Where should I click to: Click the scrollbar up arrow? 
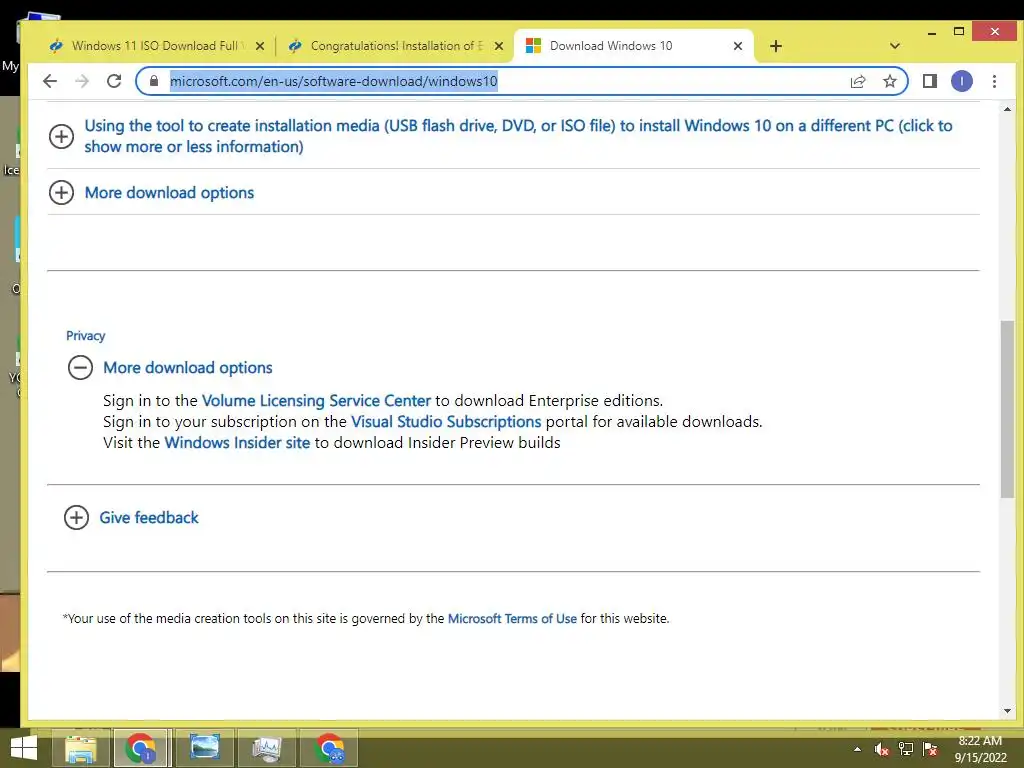click(x=1007, y=109)
